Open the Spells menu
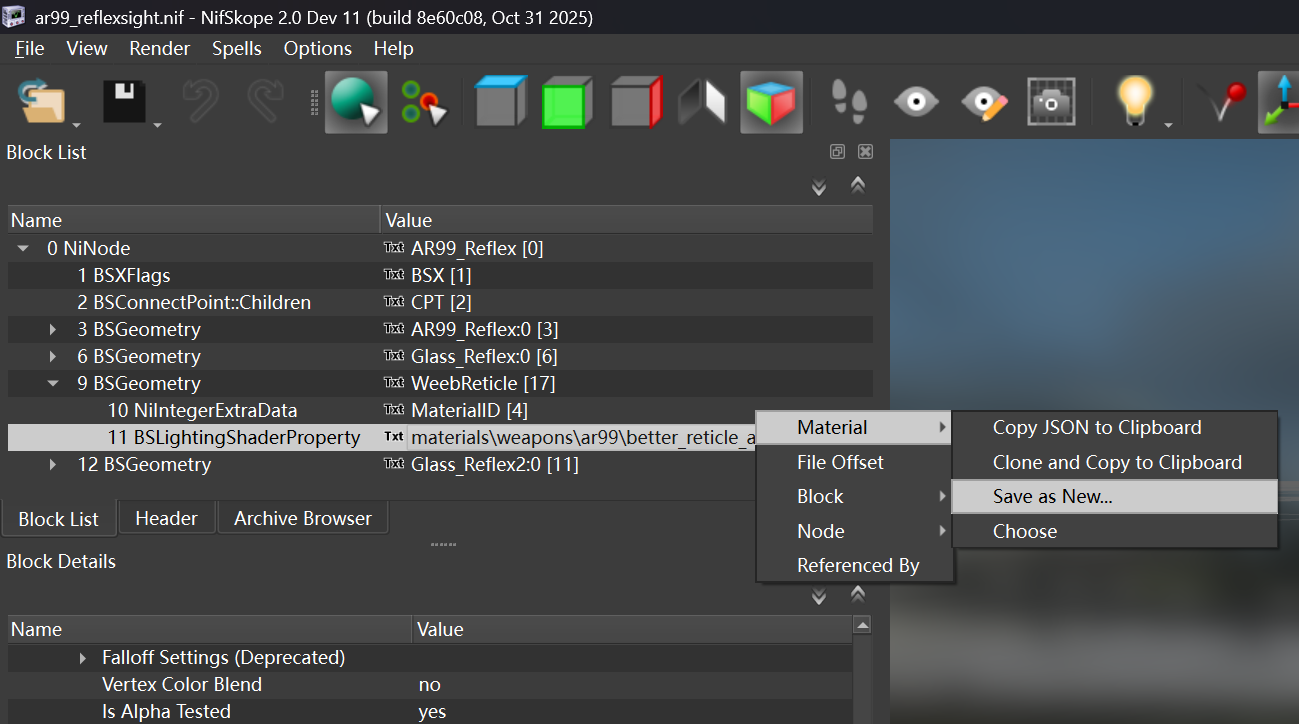 (237, 48)
